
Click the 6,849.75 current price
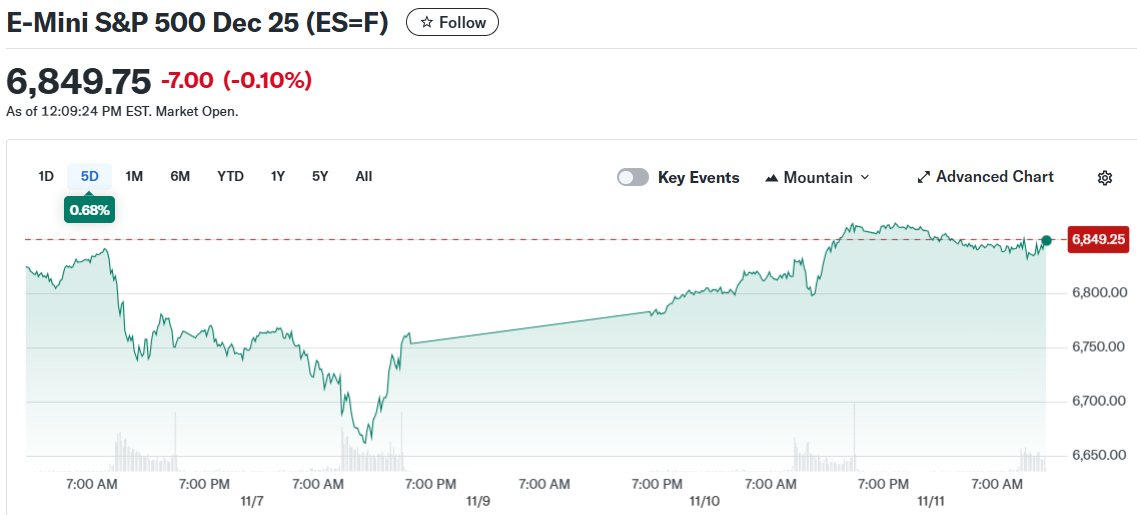click(x=78, y=81)
